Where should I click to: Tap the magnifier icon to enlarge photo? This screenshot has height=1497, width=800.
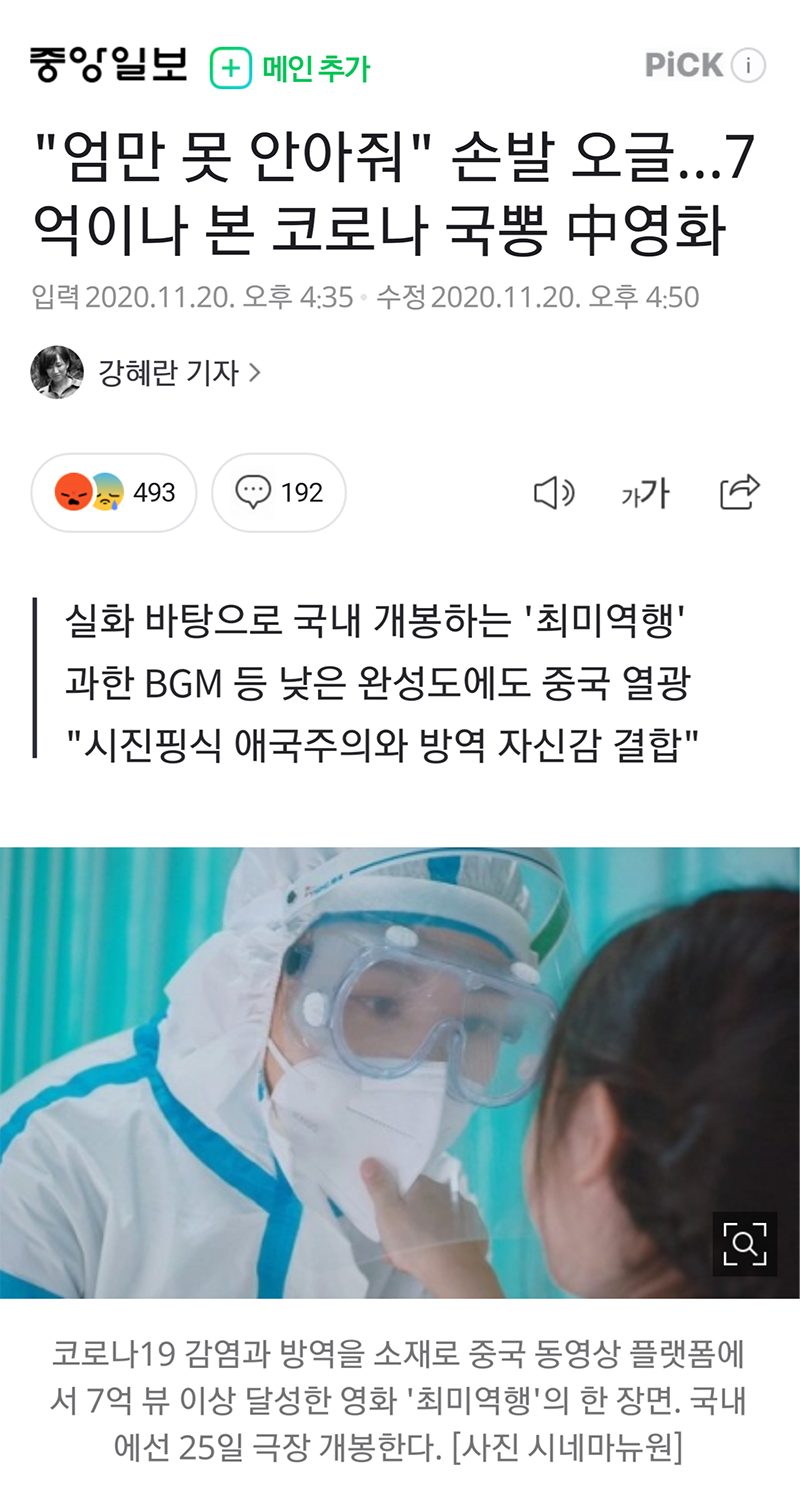point(746,1243)
